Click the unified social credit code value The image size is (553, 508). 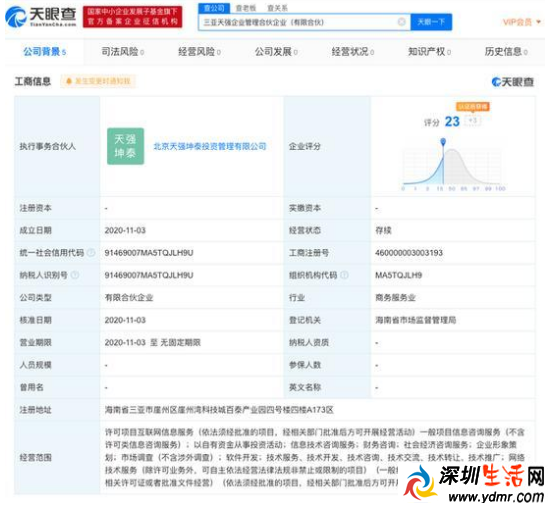149,253
